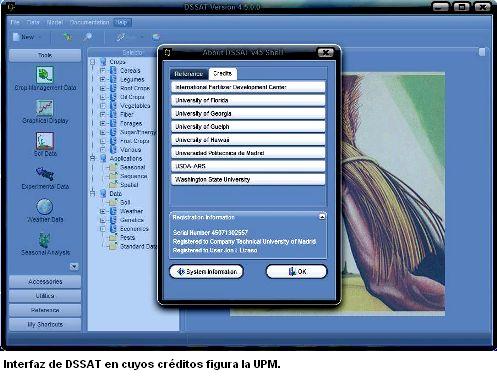This screenshot has width=497, height=382.
Task: Expand the Legumes tree node
Action: click(x=103, y=79)
